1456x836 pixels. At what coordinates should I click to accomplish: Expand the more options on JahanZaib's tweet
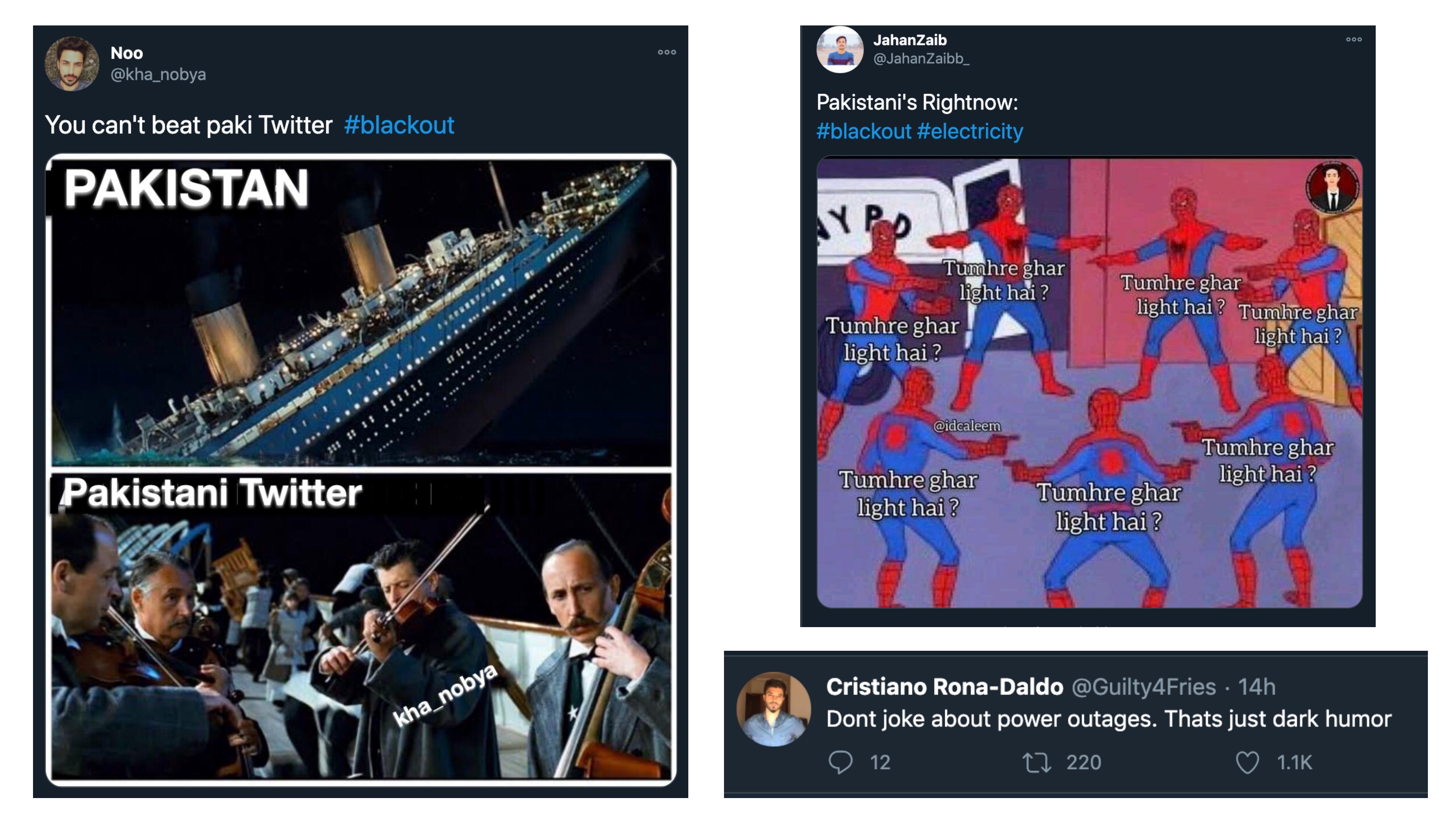pos(1353,40)
